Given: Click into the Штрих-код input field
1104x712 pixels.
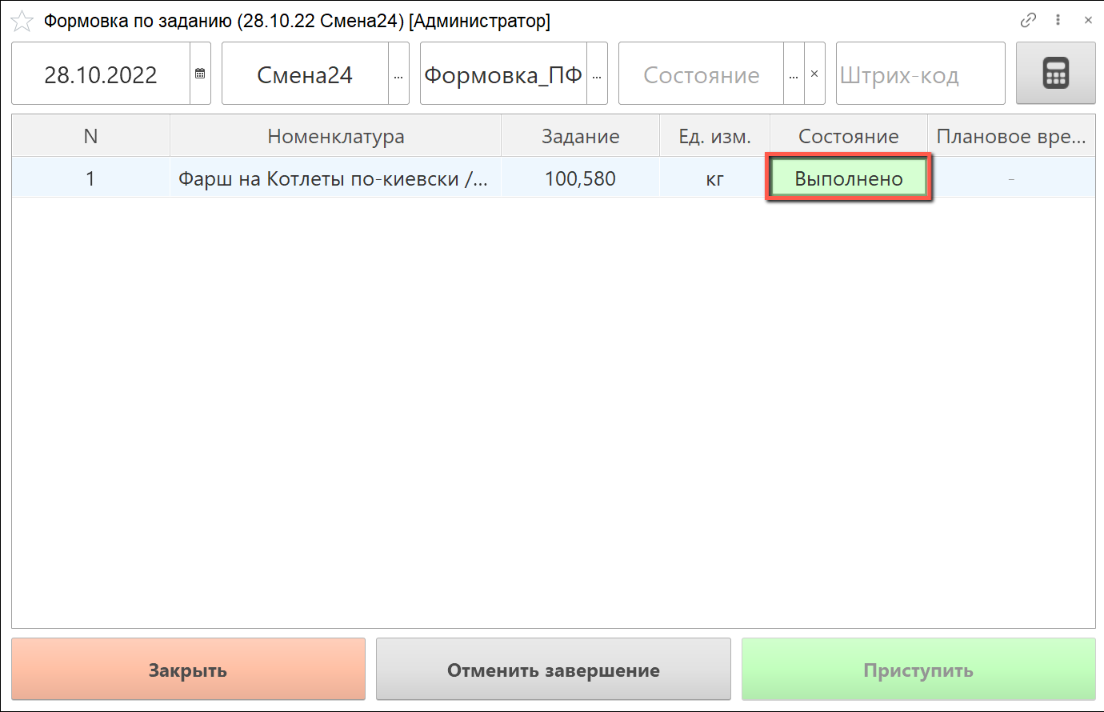Looking at the screenshot, I should pos(920,74).
